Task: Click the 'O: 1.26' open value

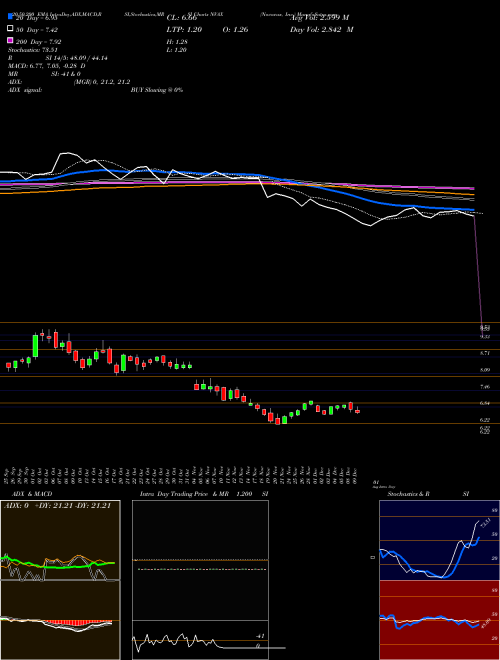Action: (x=235, y=29)
